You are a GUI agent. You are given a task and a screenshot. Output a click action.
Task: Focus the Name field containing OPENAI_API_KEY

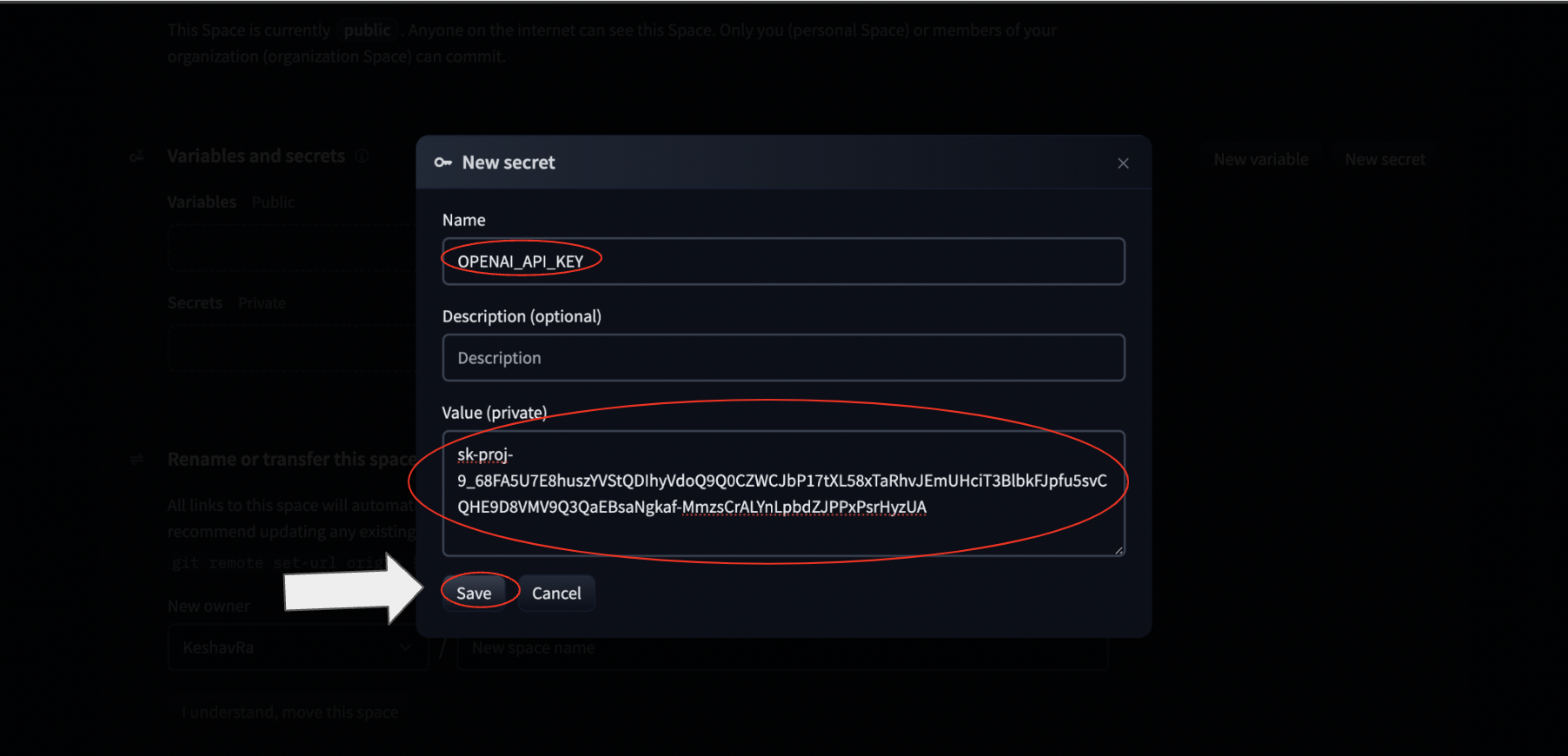point(782,262)
